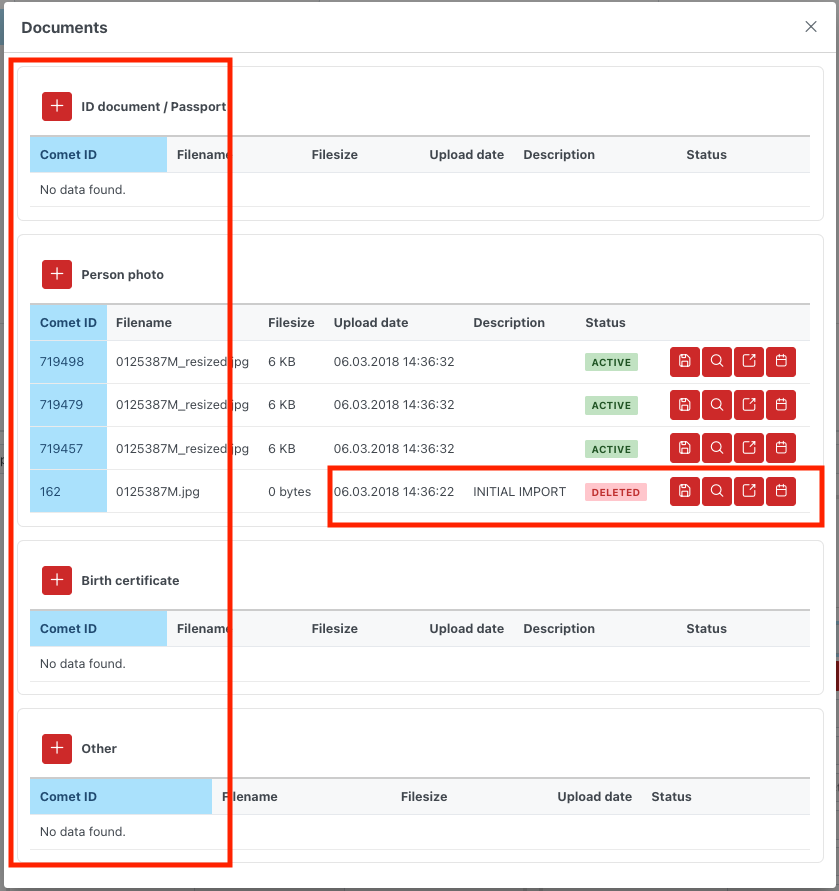This screenshot has width=839, height=891.
Task: Add a document under Other
Action: point(57,748)
